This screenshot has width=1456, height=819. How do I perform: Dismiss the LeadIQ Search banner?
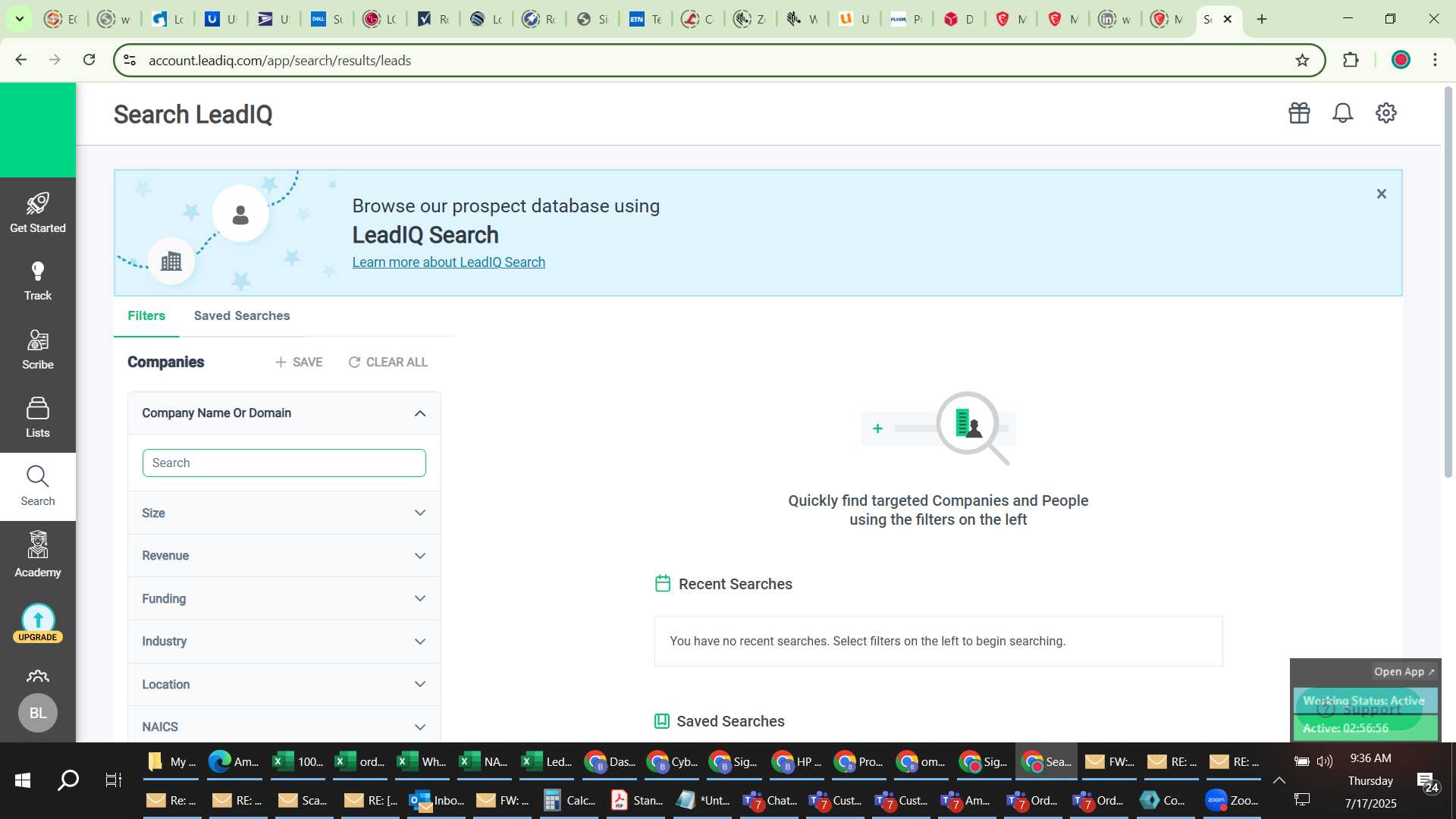[1382, 194]
